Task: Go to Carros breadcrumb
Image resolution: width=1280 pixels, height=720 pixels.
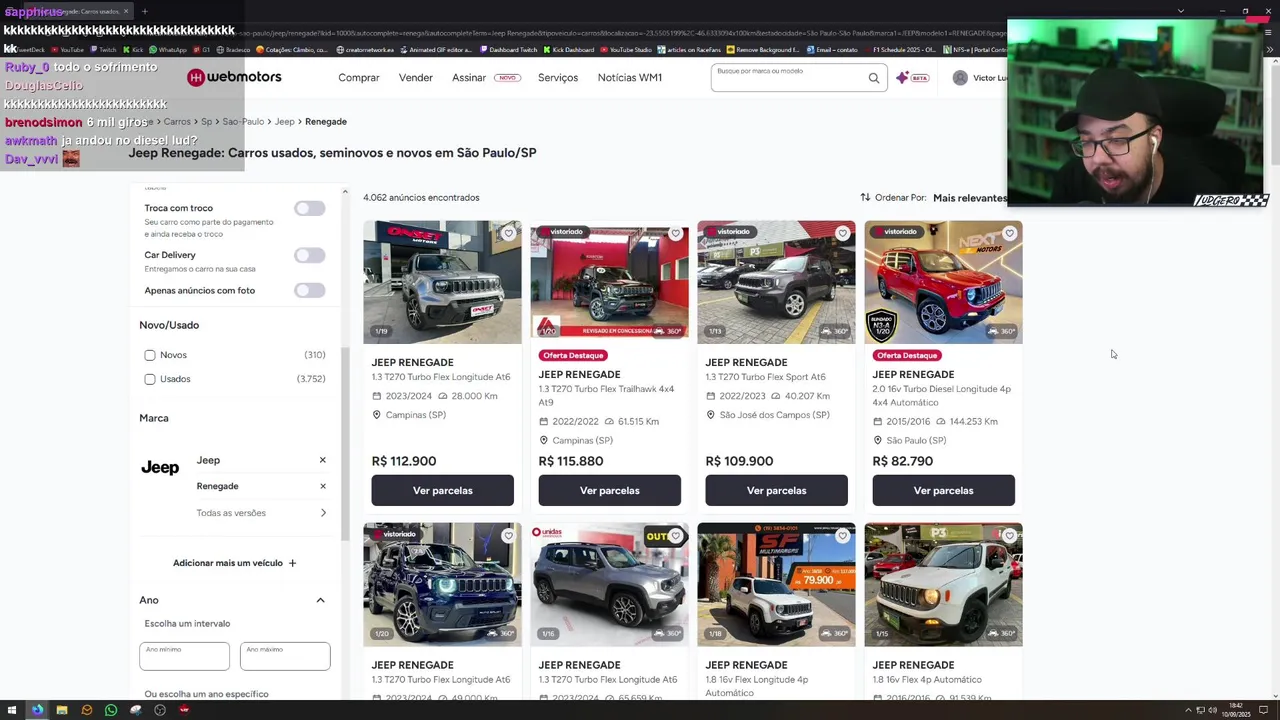Action: (177, 121)
